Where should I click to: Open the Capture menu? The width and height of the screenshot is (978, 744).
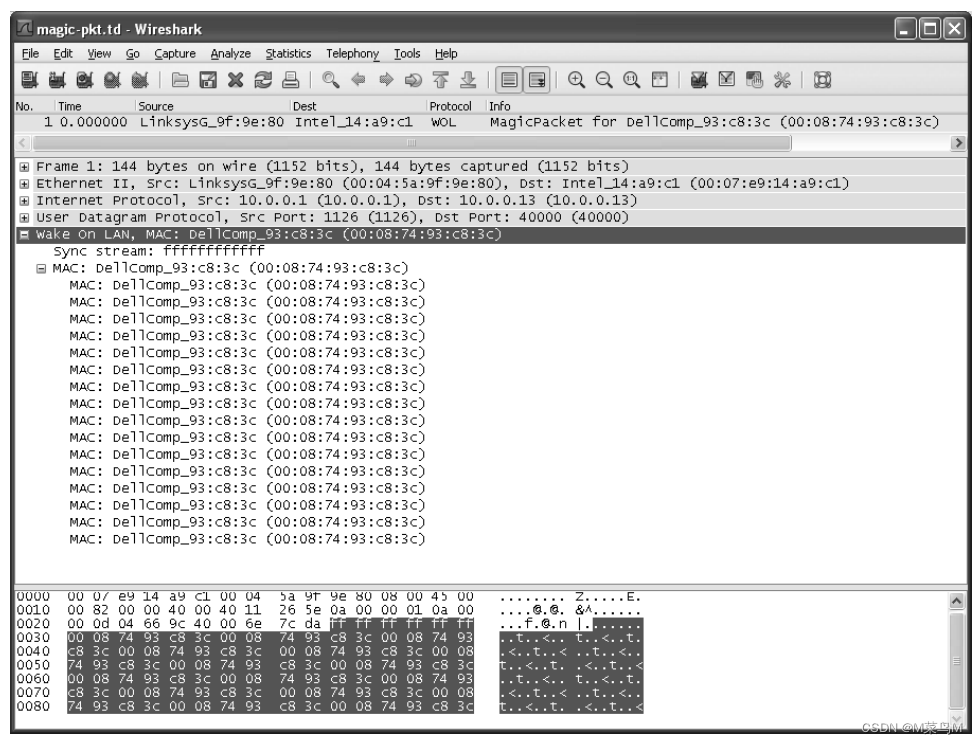pos(175,54)
